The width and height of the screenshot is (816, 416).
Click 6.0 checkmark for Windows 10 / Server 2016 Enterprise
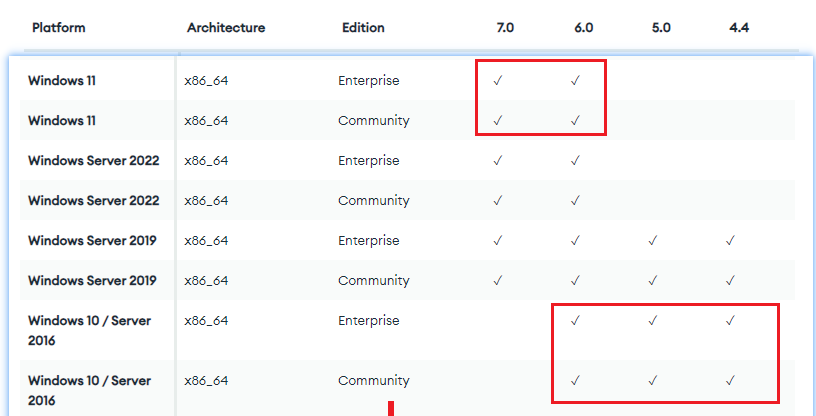(x=575, y=321)
